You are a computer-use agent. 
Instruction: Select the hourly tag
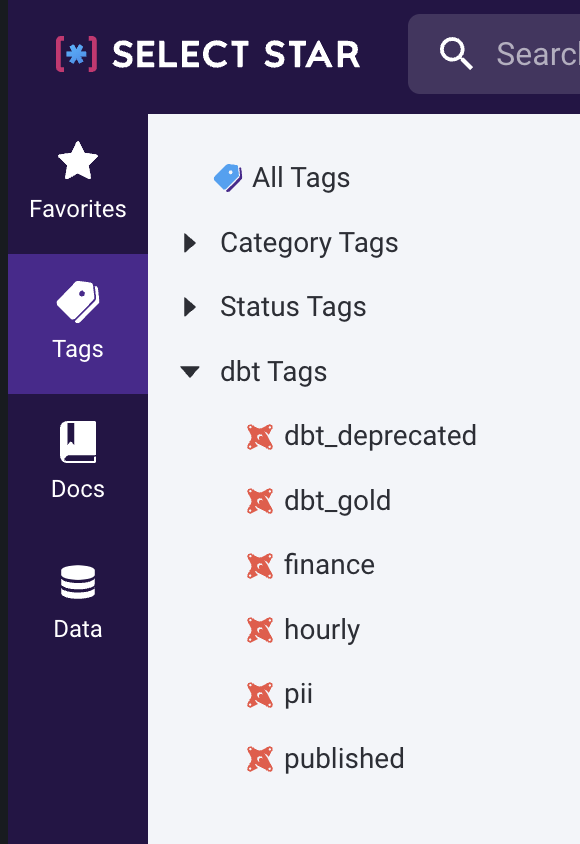pyautogui.click(x=322, y=630)
